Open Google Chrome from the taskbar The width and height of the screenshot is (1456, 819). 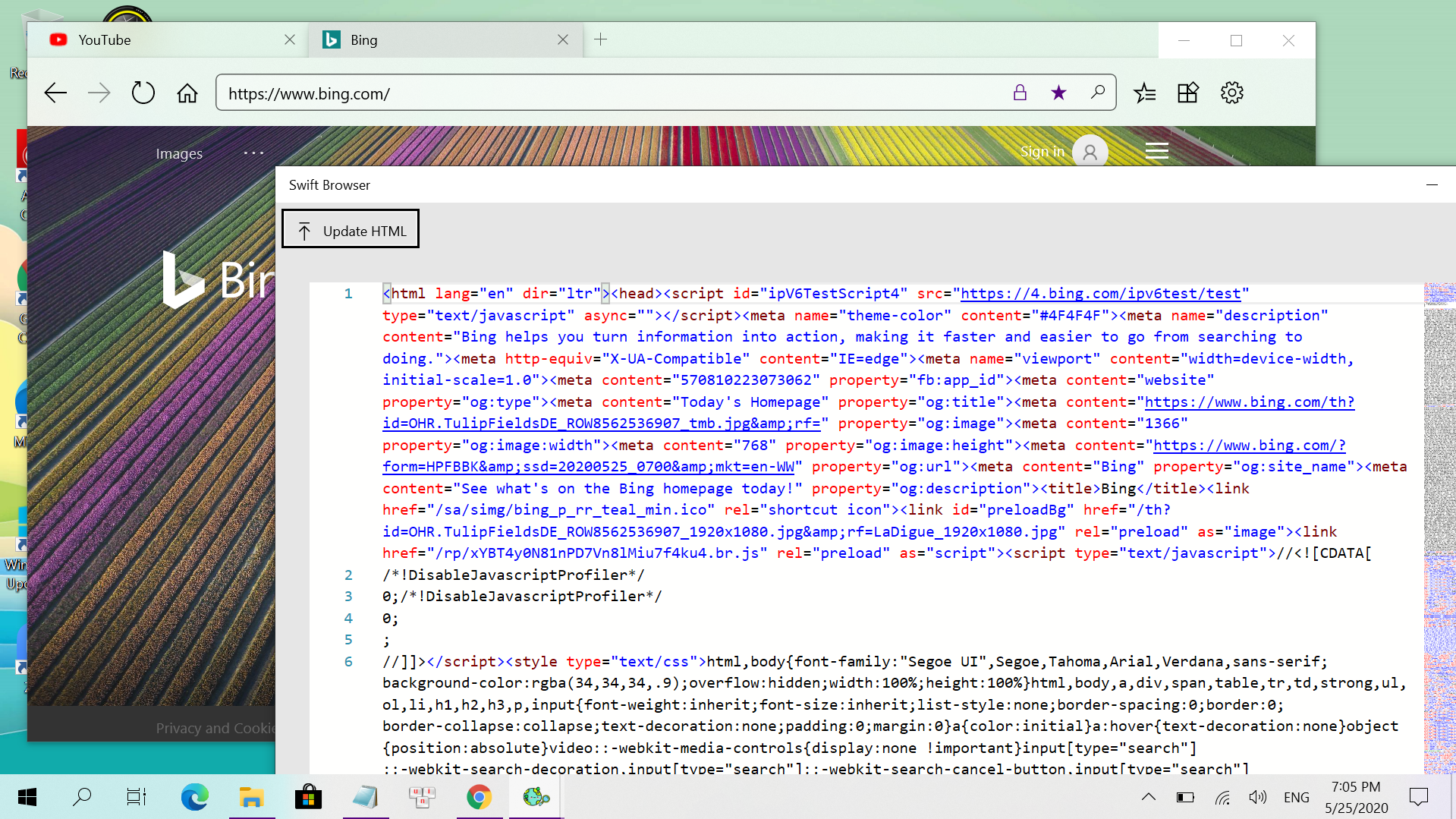[x=479, y=797]
